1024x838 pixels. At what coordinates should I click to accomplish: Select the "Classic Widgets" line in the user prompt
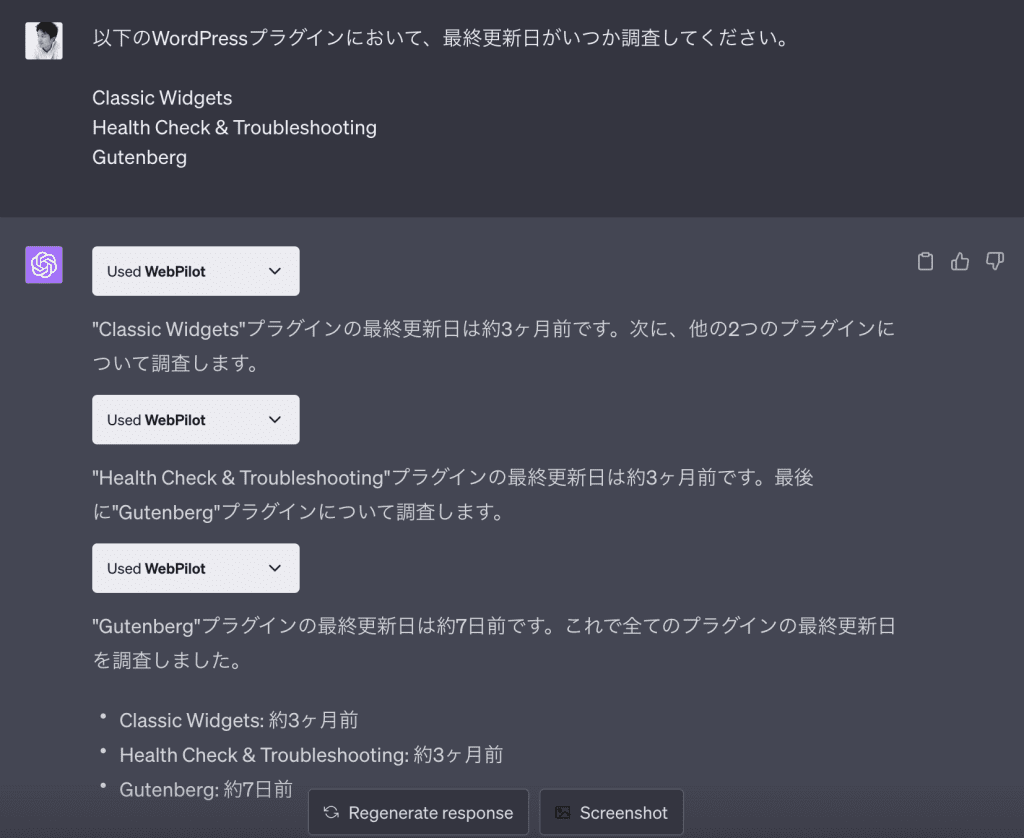[162, 98]
